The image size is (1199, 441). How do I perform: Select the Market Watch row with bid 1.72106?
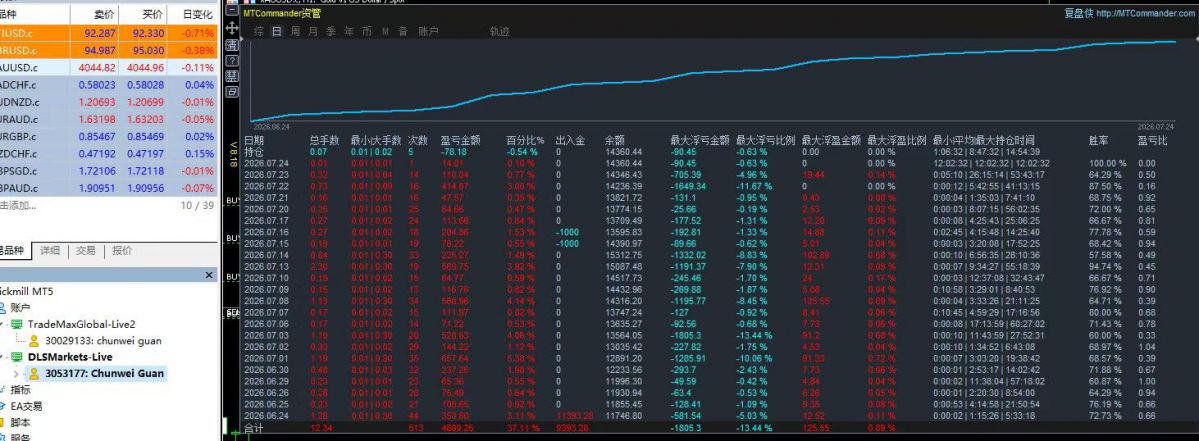[109, 170]
